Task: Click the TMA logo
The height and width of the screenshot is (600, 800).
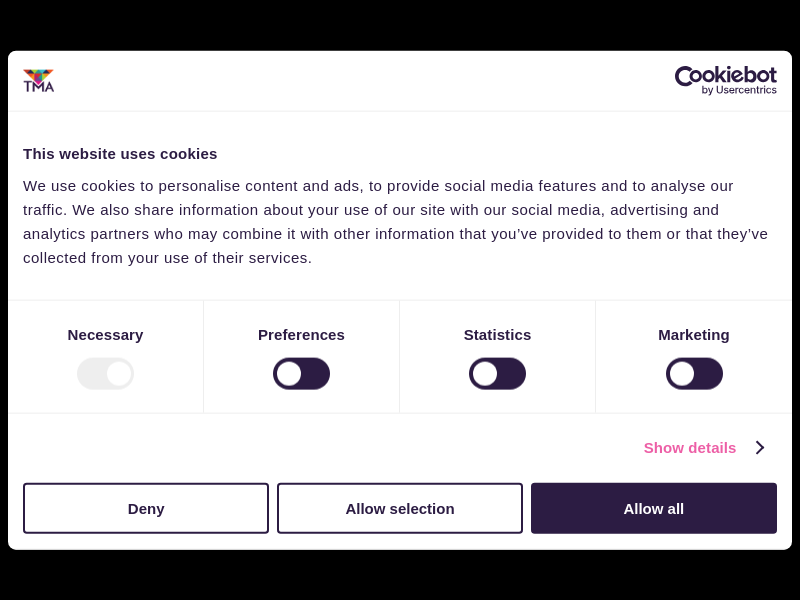Action: (39, 81)
